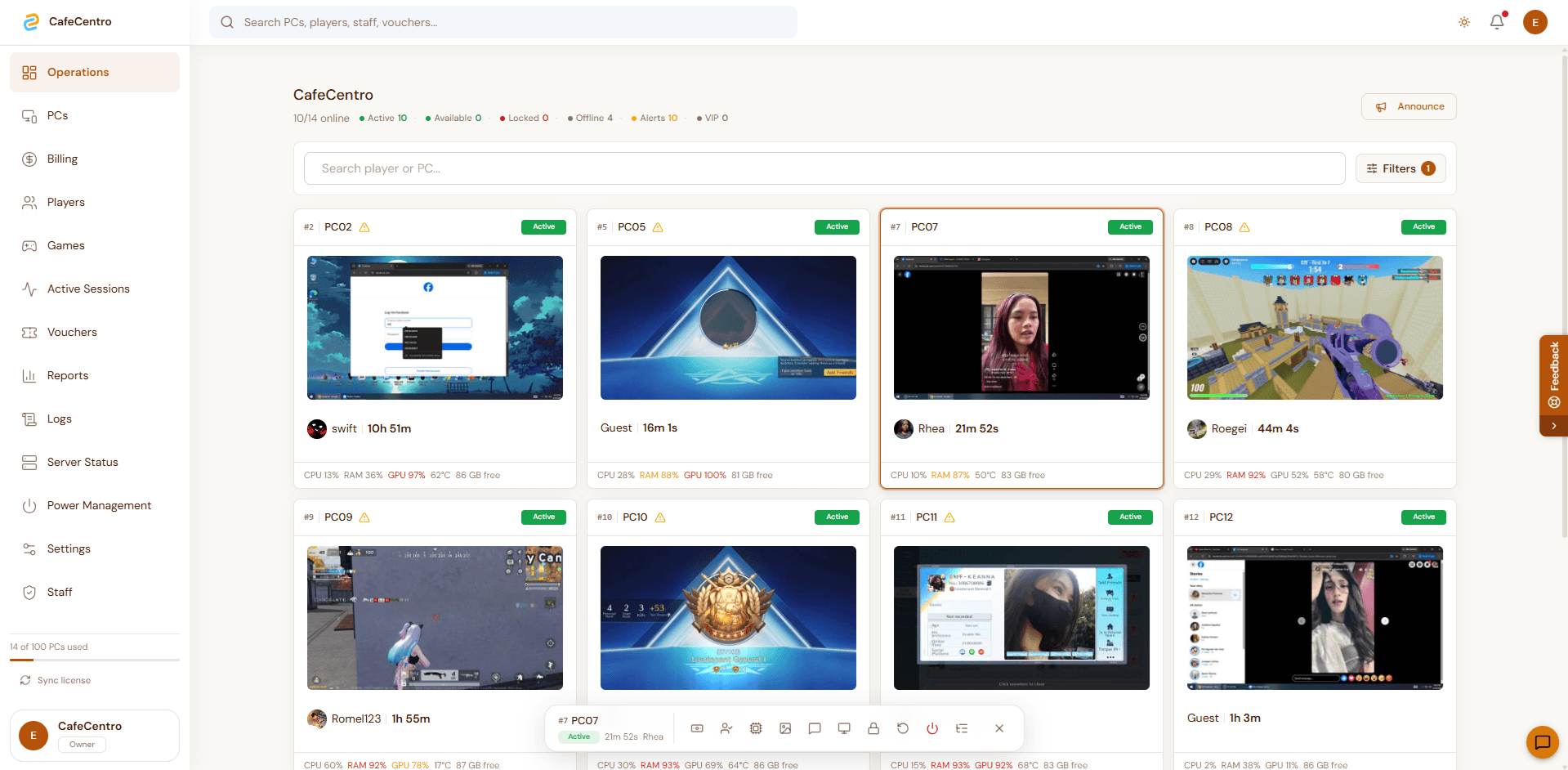Expand the arrow below the Feedback tab
The image size is (1568, 770).
point(1554,426)
